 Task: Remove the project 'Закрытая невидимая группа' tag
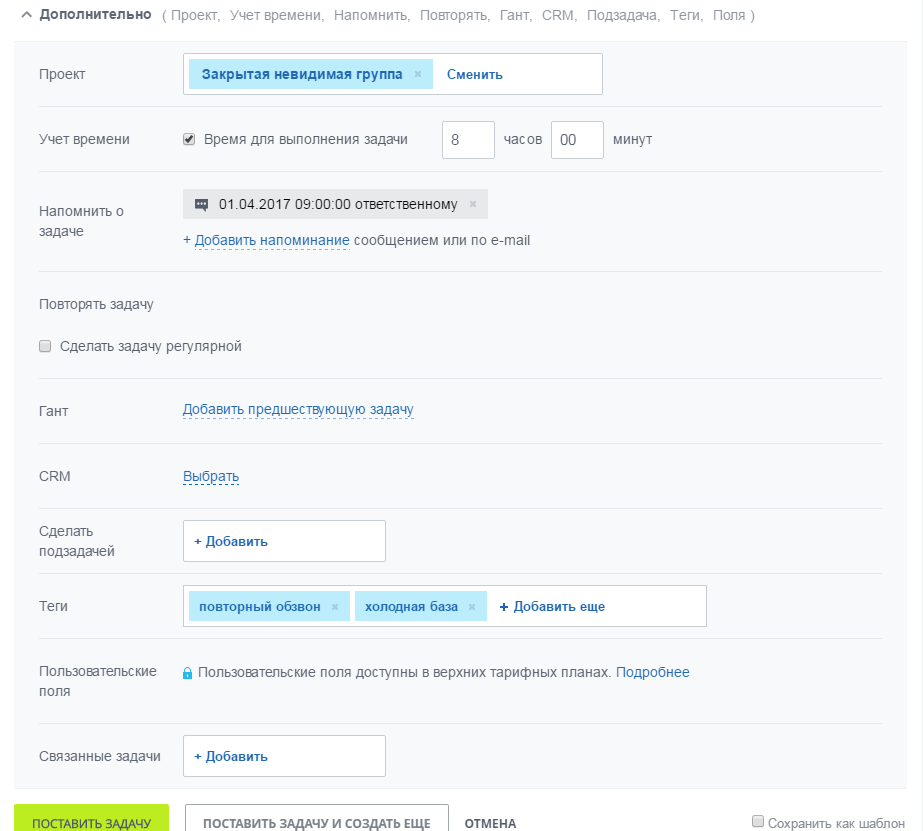tap(418, 74)
